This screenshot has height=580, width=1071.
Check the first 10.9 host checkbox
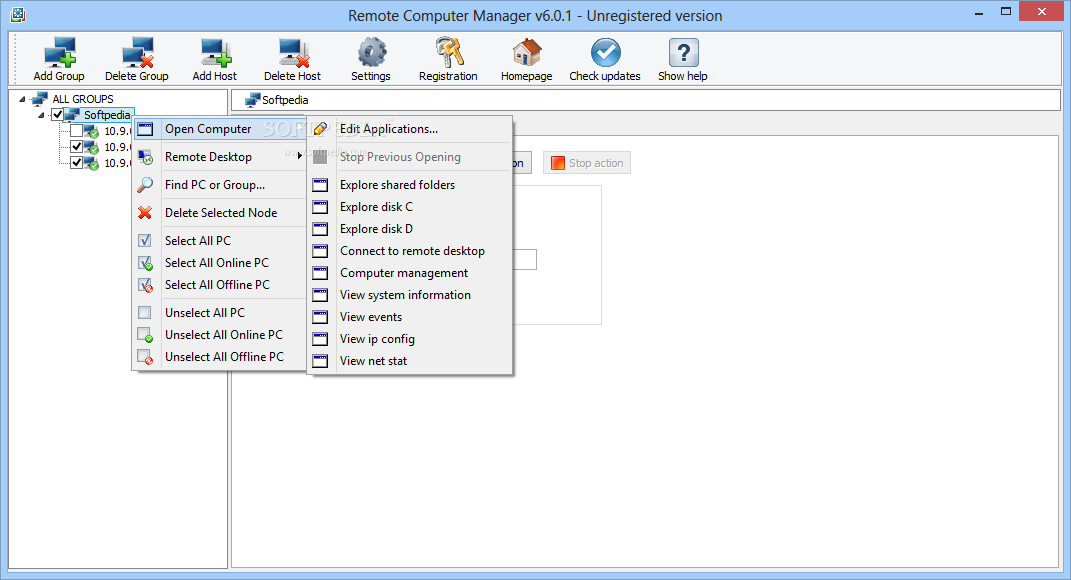click(76, 130)
